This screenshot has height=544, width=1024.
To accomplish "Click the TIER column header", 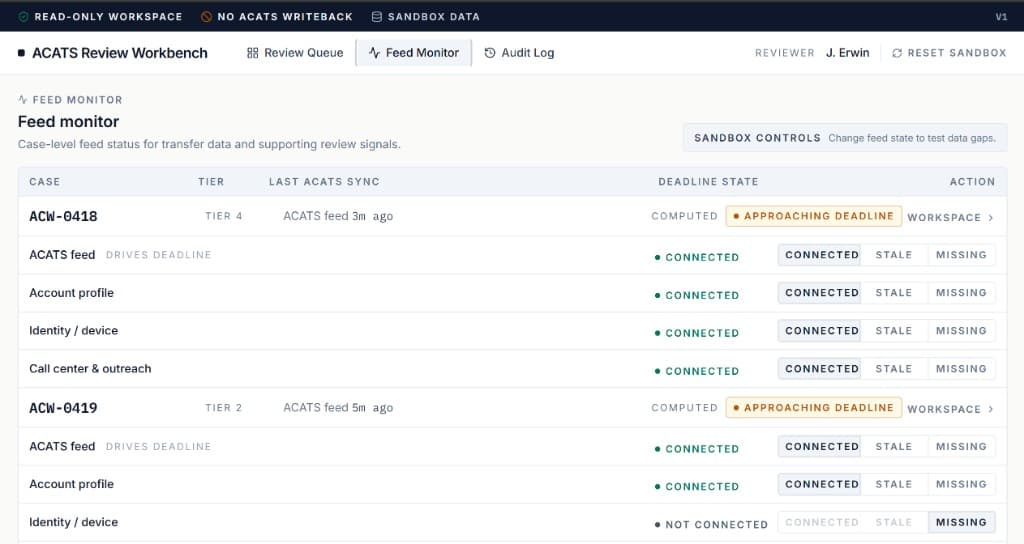I will click(x=211, y=182).
